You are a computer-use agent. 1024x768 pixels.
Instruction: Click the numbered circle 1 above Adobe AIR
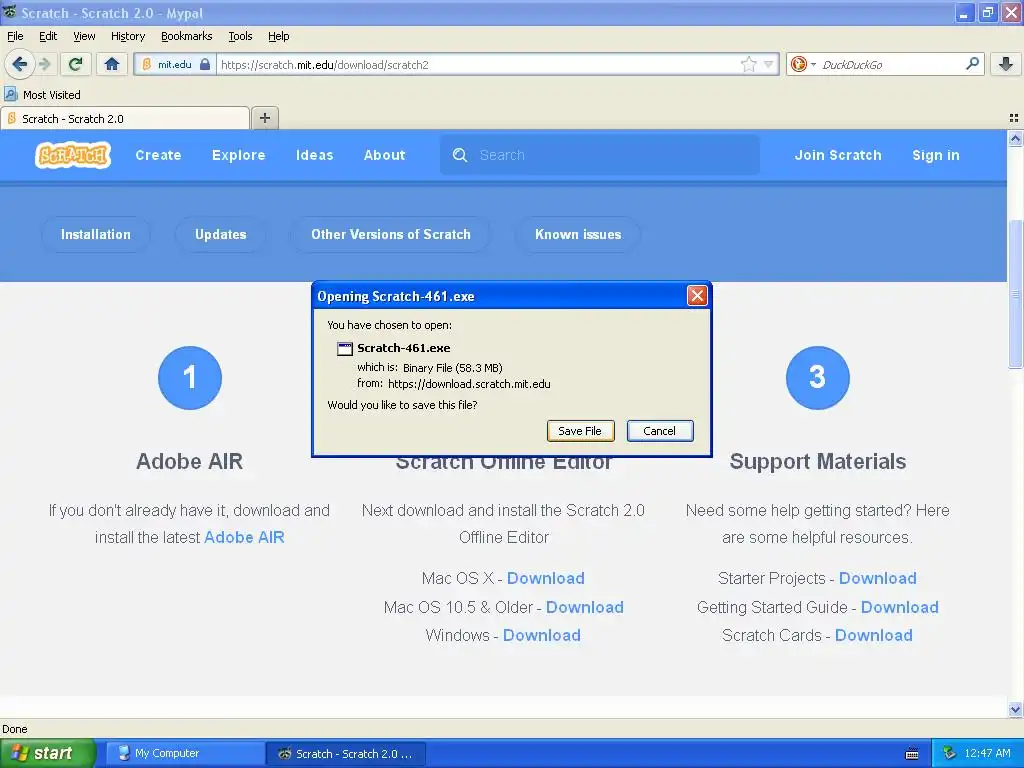[x=189, y=377]
